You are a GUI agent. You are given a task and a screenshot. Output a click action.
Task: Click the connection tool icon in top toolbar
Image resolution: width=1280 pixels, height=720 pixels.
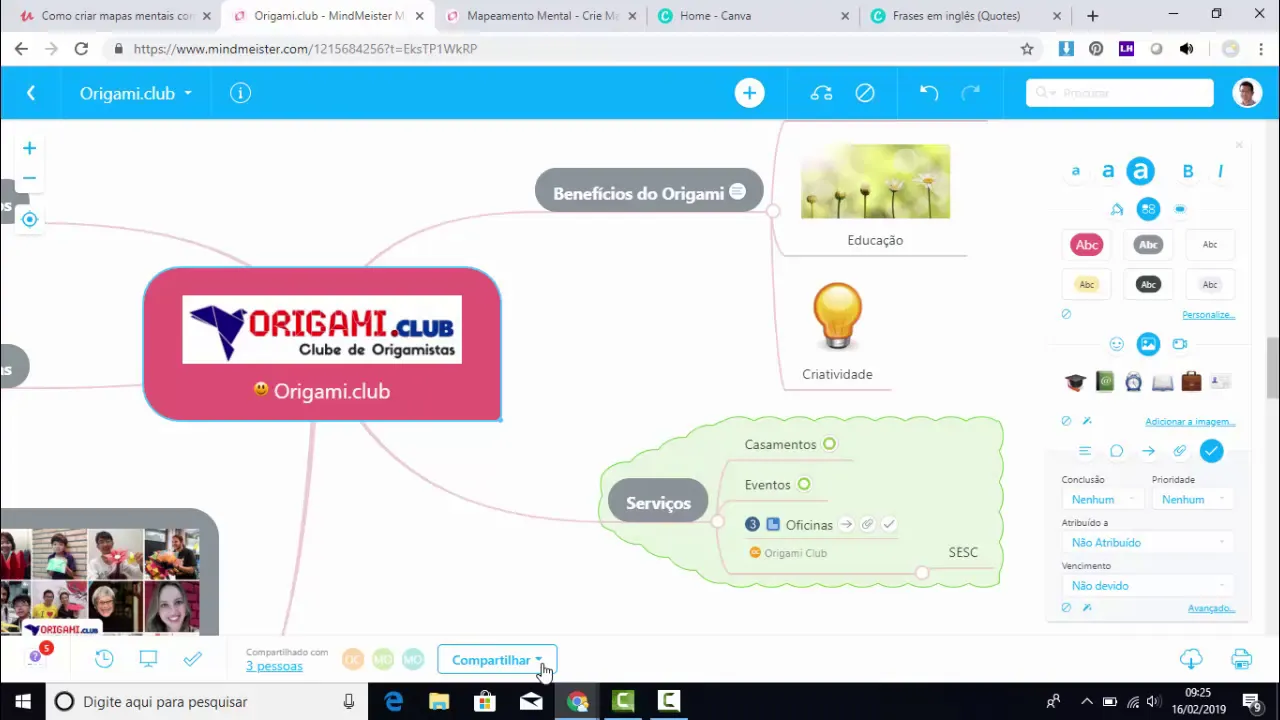click(821, 93)
